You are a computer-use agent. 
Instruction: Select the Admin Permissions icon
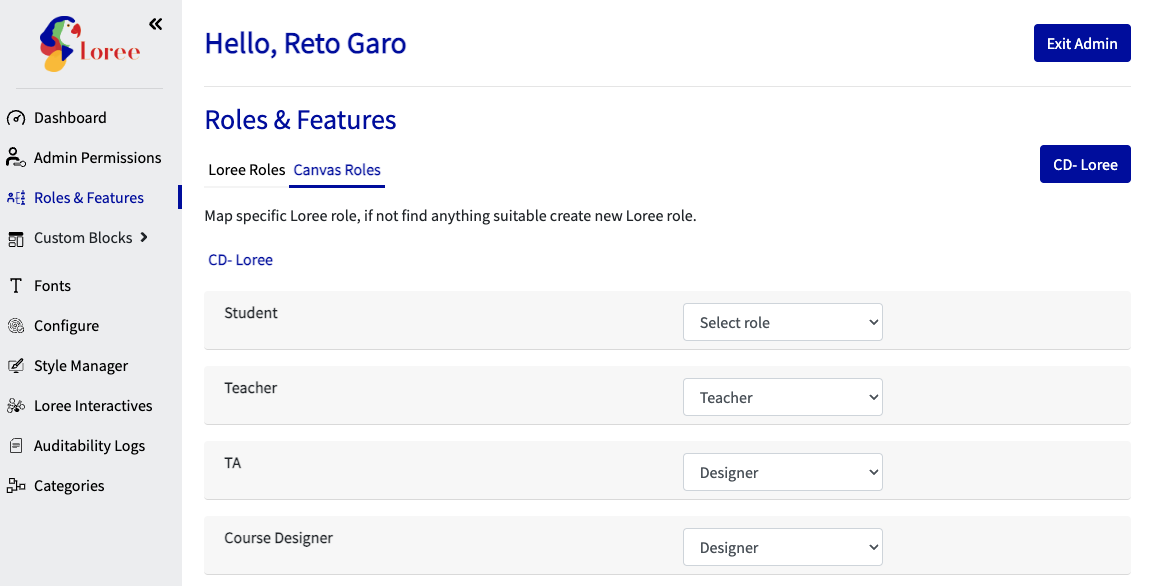14,157
